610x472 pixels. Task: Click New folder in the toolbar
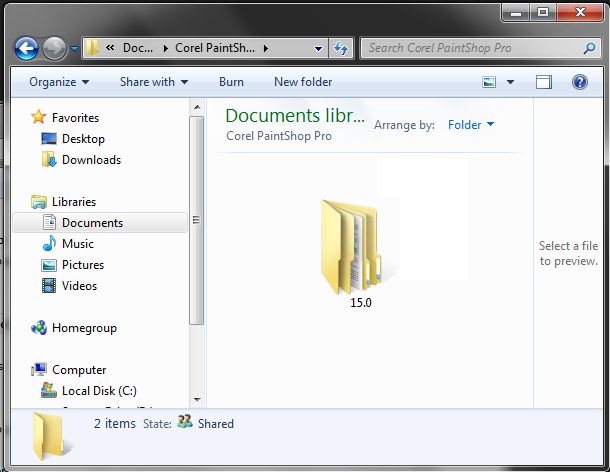tap(303, 82)
